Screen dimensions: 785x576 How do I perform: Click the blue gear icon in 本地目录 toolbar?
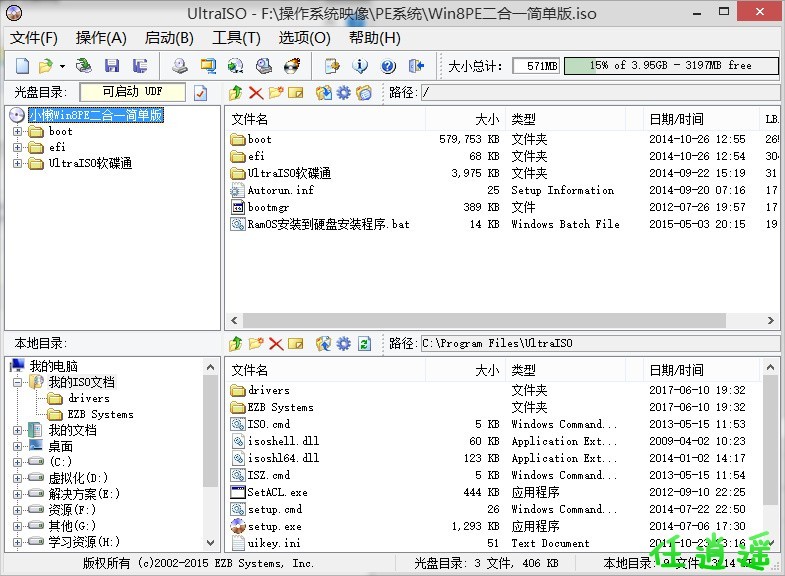coord(343,344)
